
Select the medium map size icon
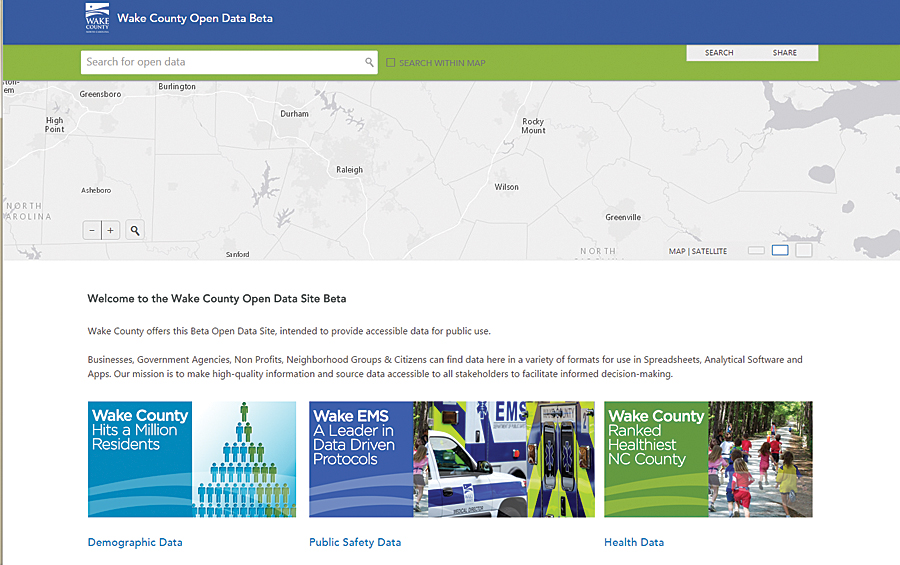coord(780,250)
